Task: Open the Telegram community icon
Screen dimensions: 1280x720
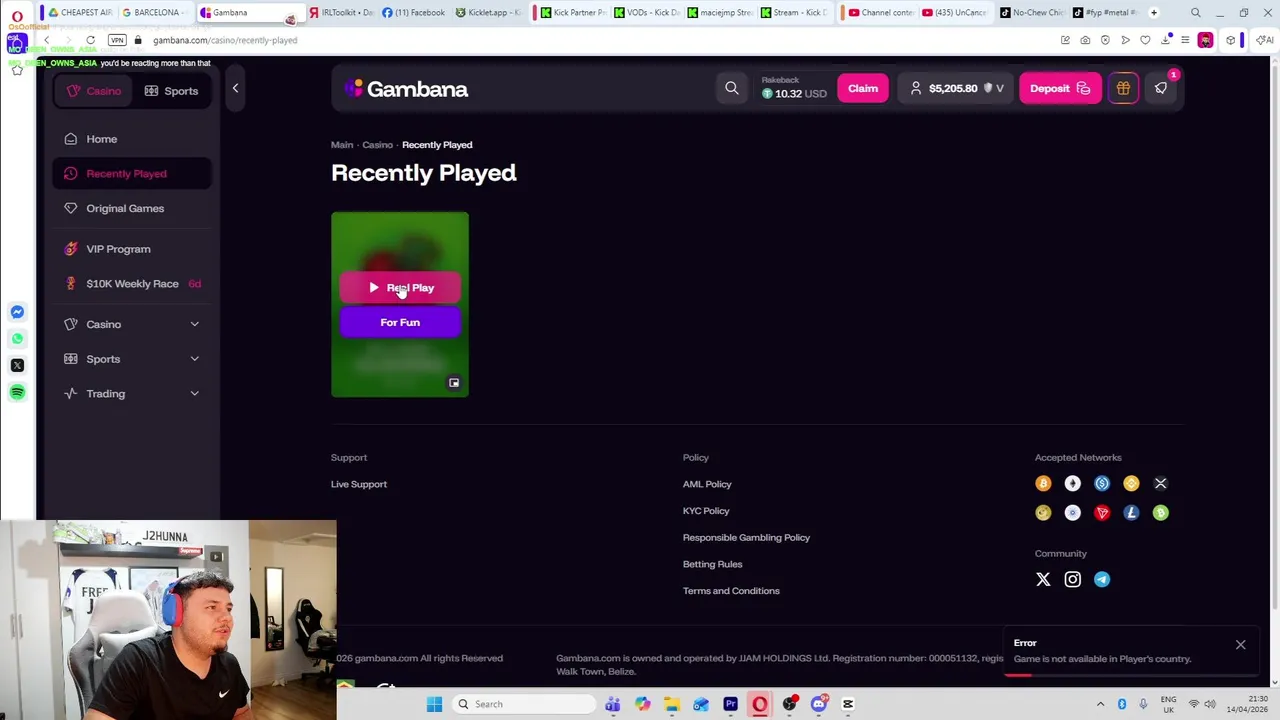Action: pyautogui.click(x=1102, y=579)
